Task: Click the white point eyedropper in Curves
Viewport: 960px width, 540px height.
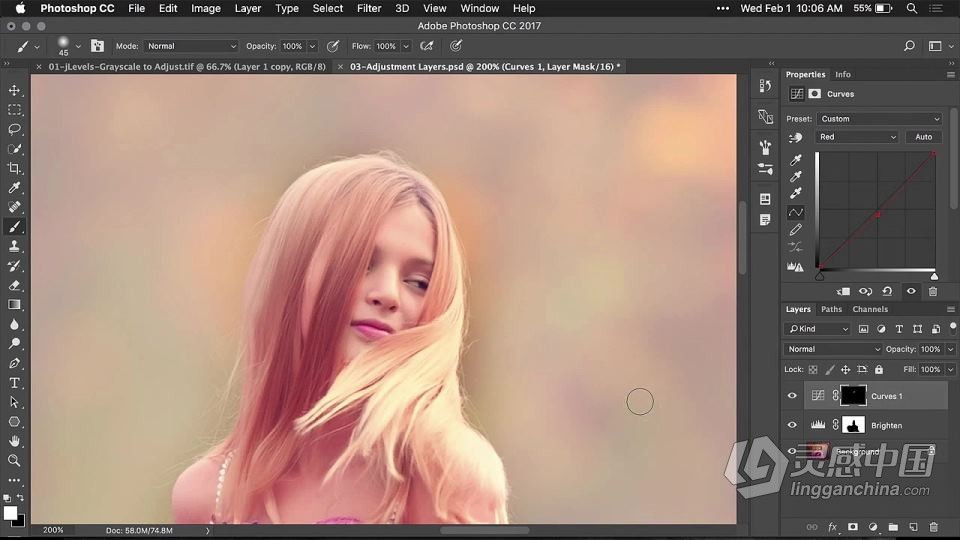Action: pyautogui.click(x=795, y=193)
